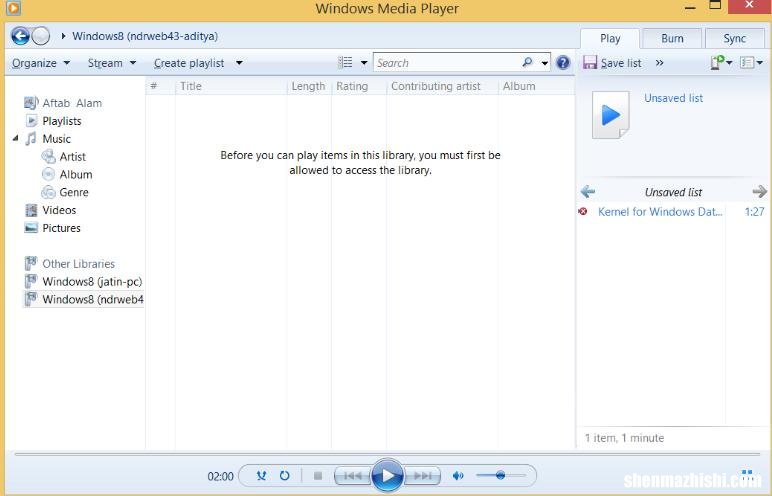Select Genre under Music
This screenshot has height=496, width=772.
[x=74, y=192]
